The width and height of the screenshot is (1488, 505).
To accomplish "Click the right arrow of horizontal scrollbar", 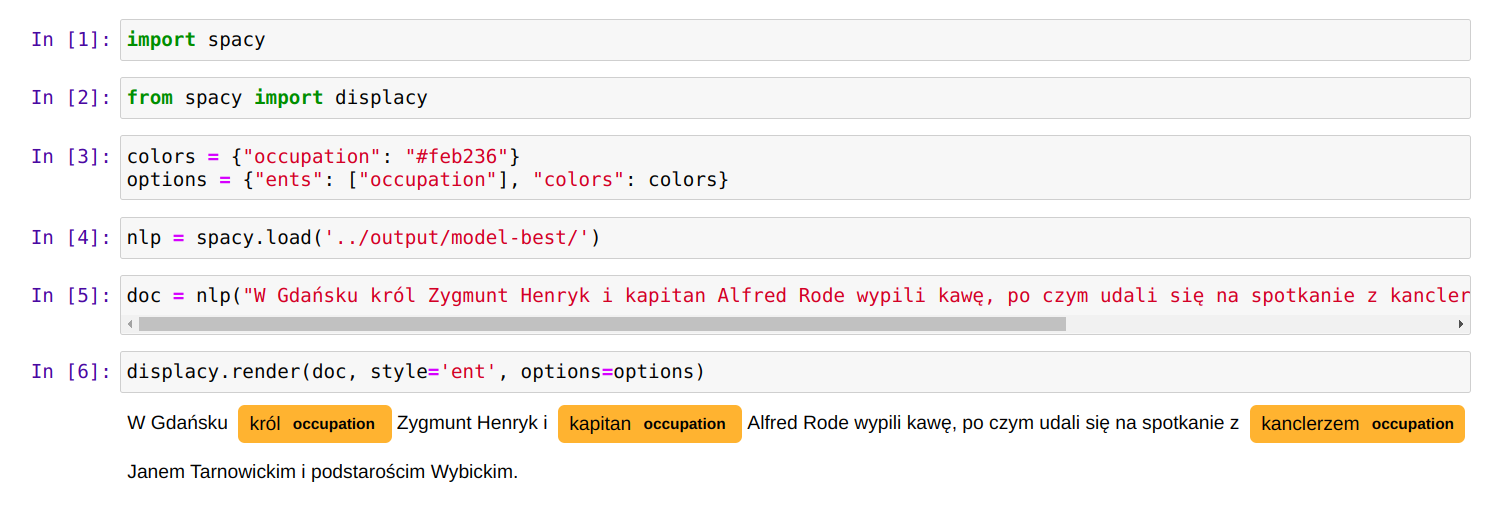I will 1461,324.
